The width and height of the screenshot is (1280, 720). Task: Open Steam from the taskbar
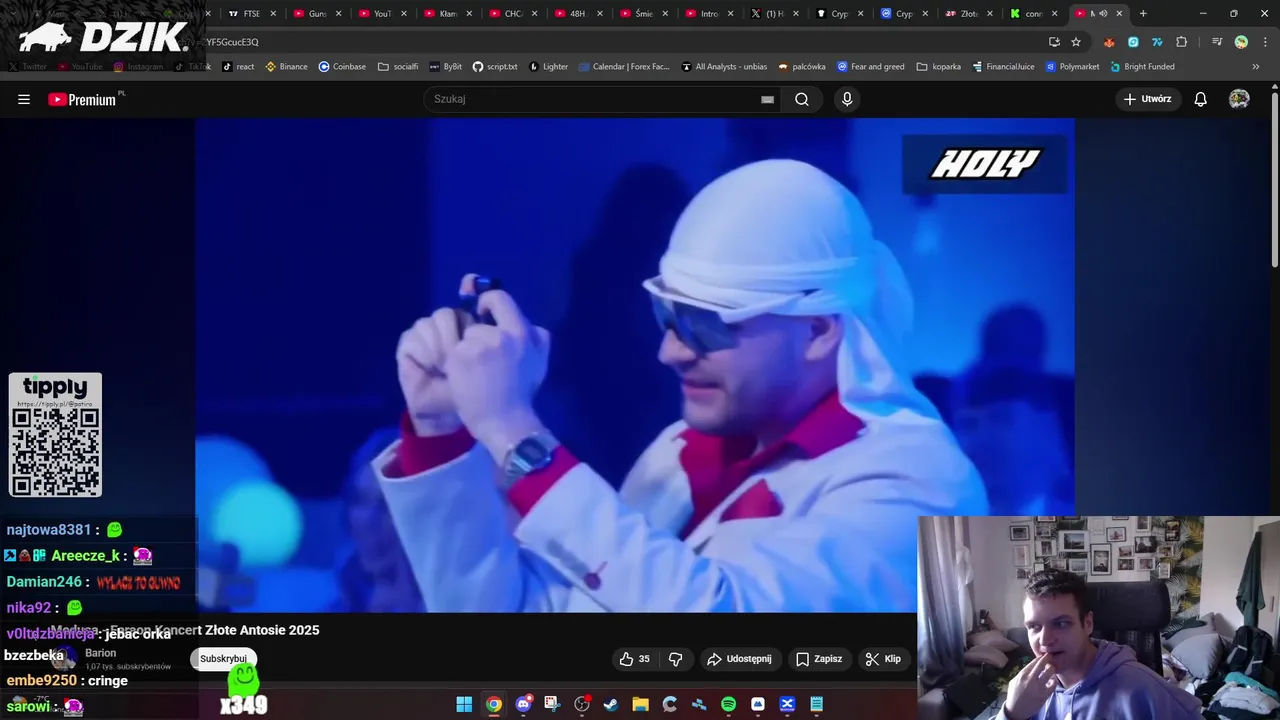point(611,704)
